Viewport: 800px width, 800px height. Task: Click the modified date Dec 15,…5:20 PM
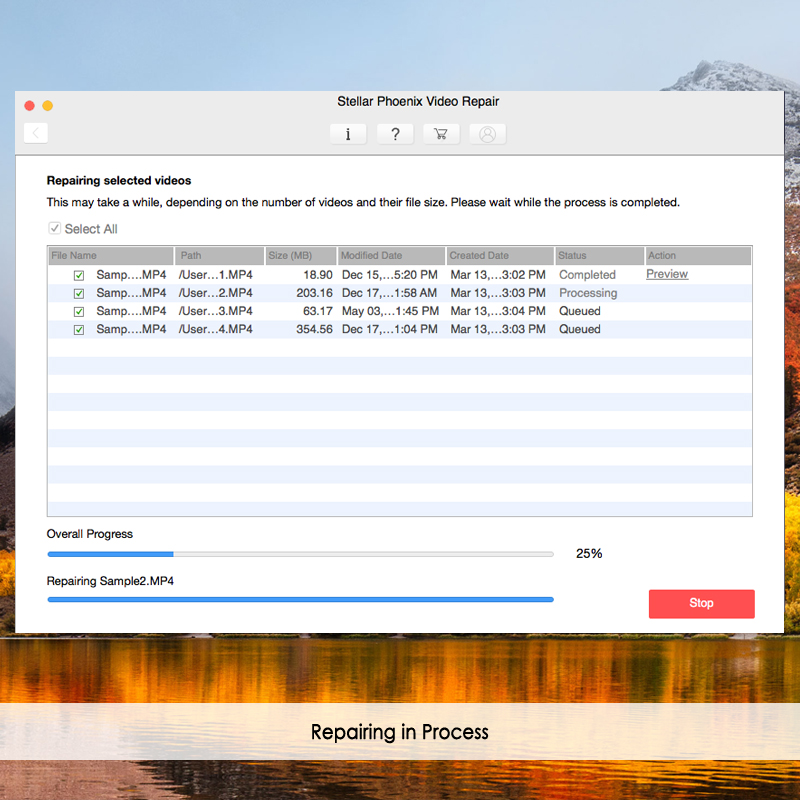pyautogui.click(x=390, y=275)
